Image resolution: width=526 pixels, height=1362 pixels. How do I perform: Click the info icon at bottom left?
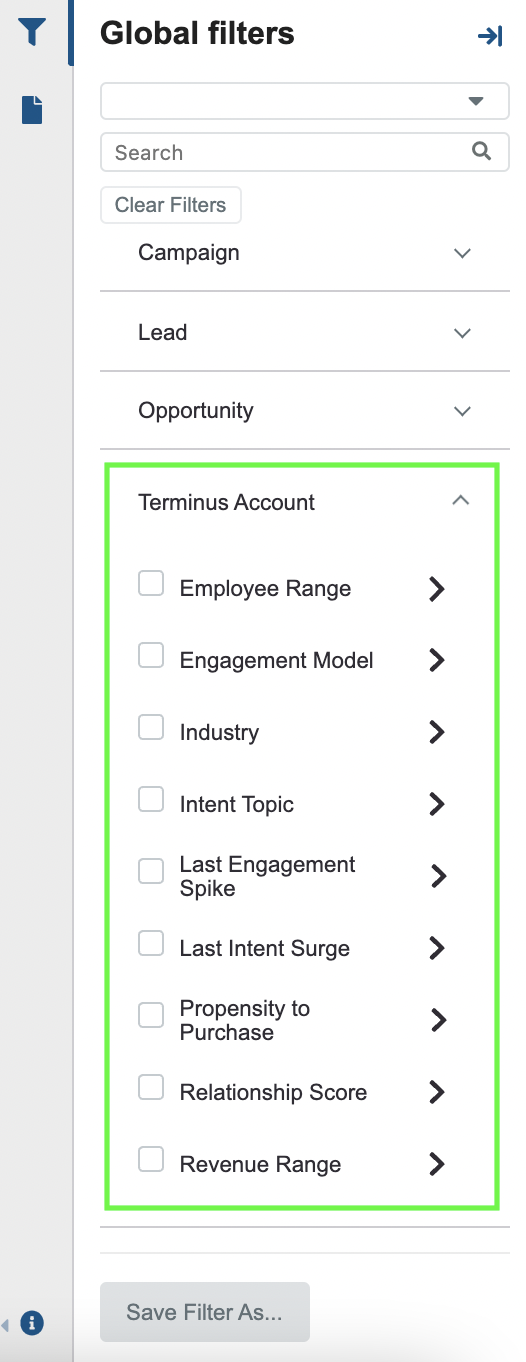point(32,1323)
